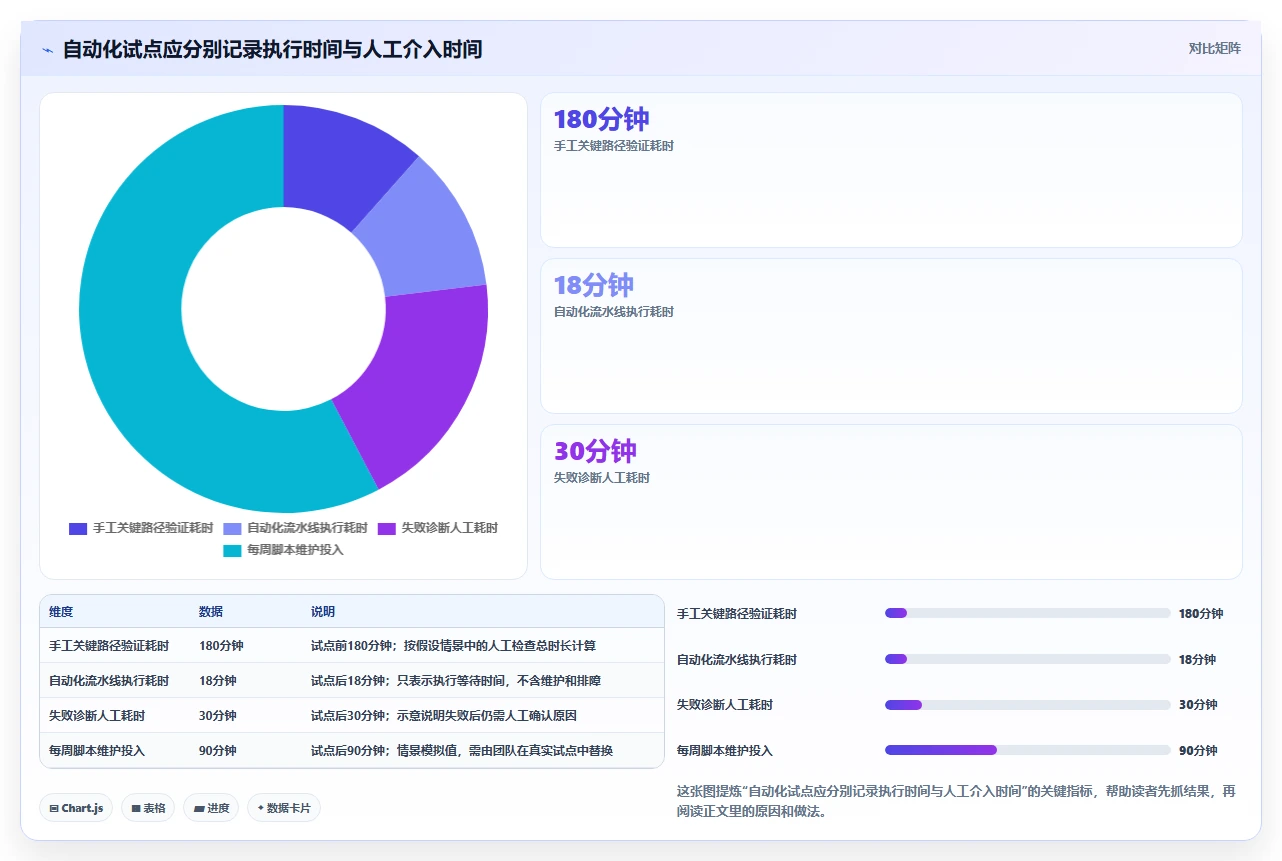Click the 对比矩阵 label in the header

[1214, 48]
